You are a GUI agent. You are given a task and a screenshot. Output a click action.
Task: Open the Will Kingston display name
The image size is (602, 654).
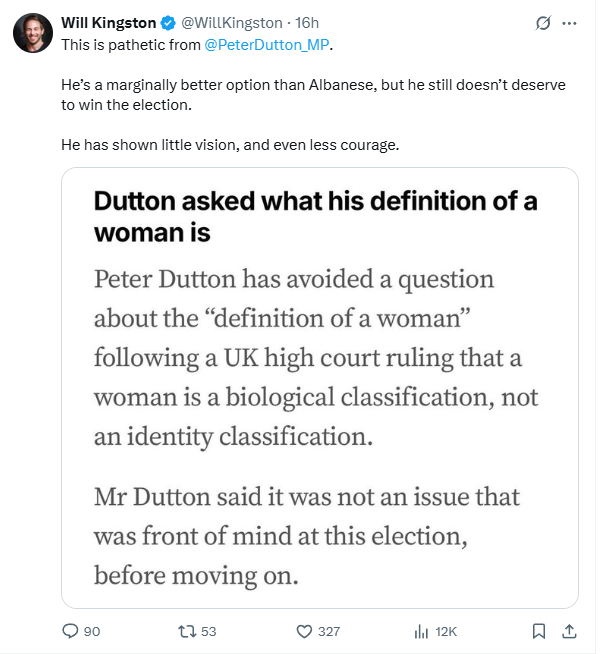(108, 23)
